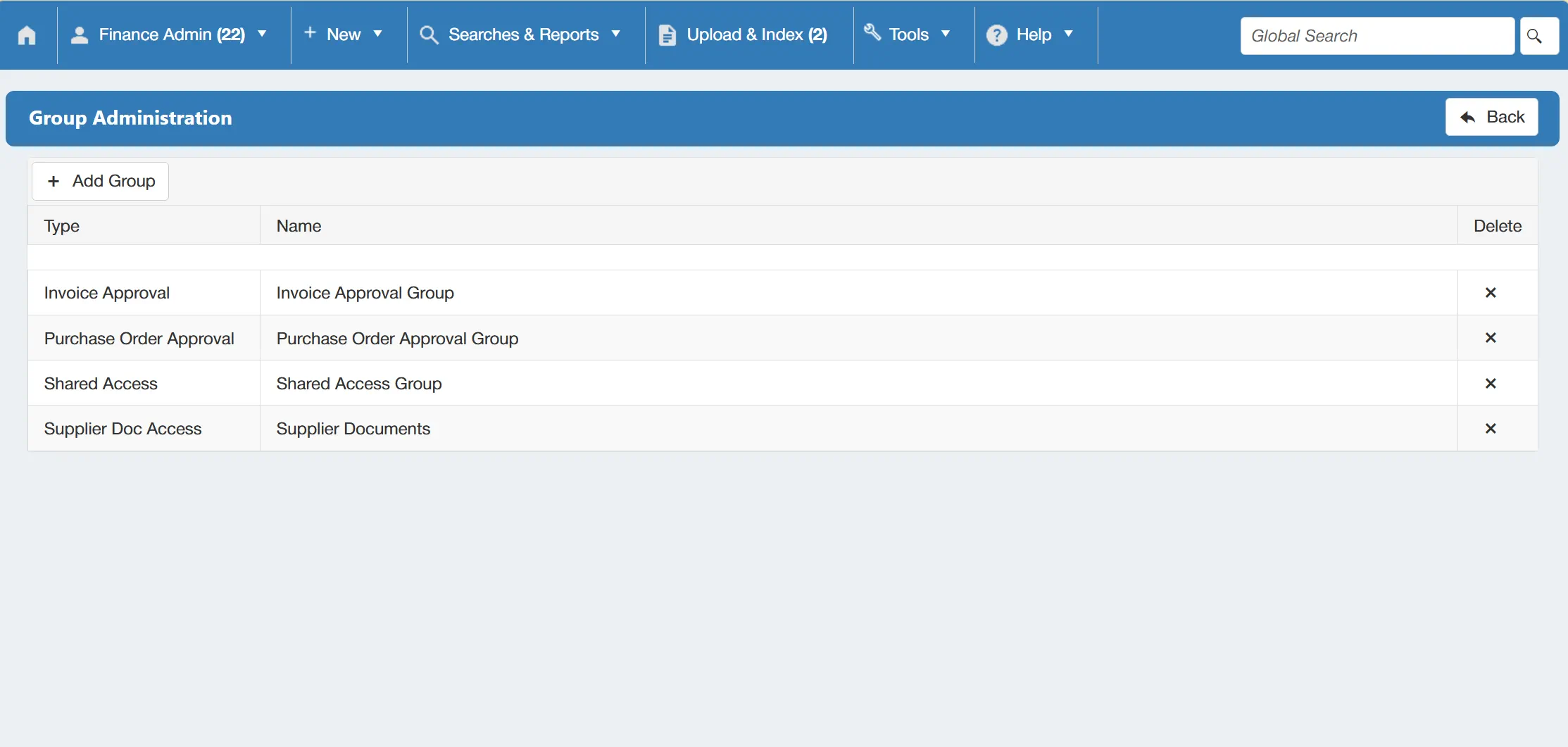Open the Searches & Reports menu label
Image resolution: width=1568 pixels, height=747 pixels.
(x=524, y=34)
